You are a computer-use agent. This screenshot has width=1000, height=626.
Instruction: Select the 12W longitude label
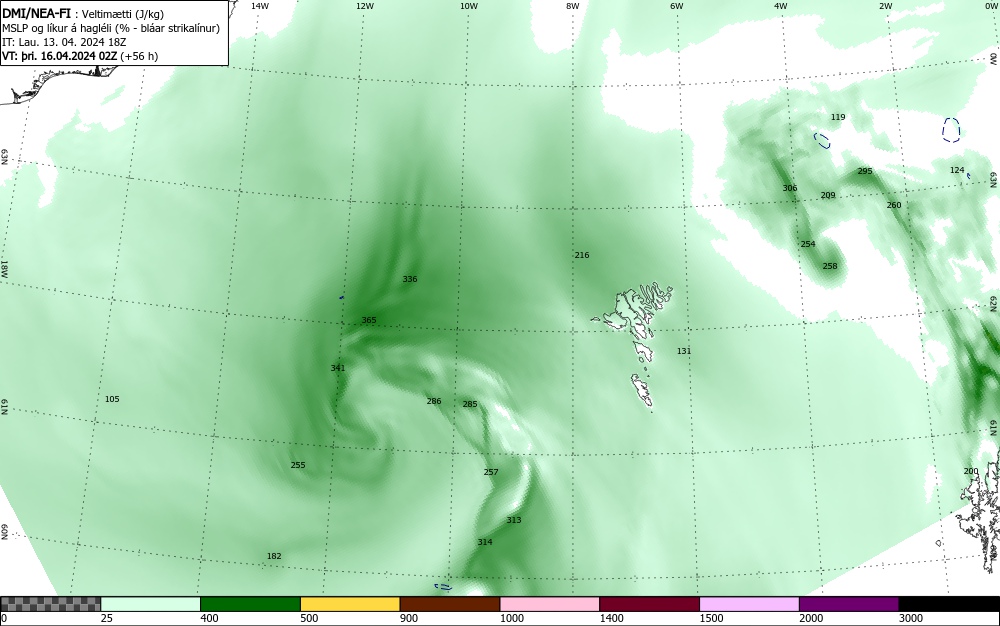click(x=365, y=6)
